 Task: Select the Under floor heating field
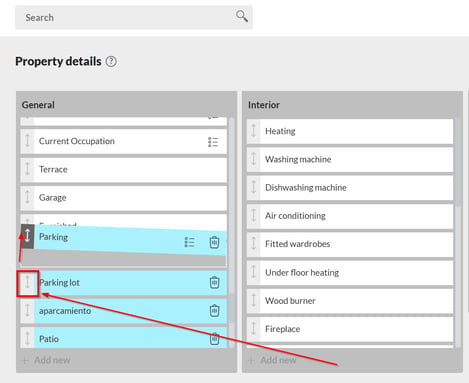pyautogui.click(x=350, y=273)
